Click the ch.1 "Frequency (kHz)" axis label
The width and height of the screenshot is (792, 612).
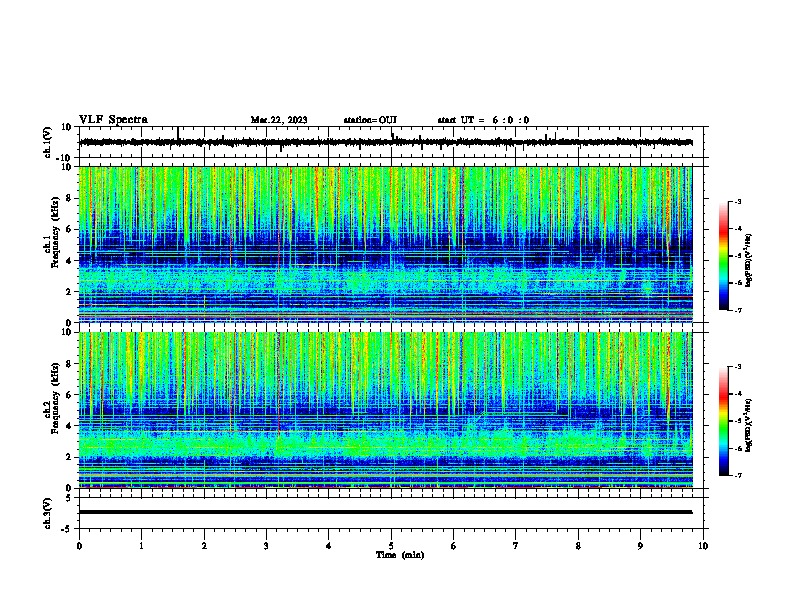point(55,232)
